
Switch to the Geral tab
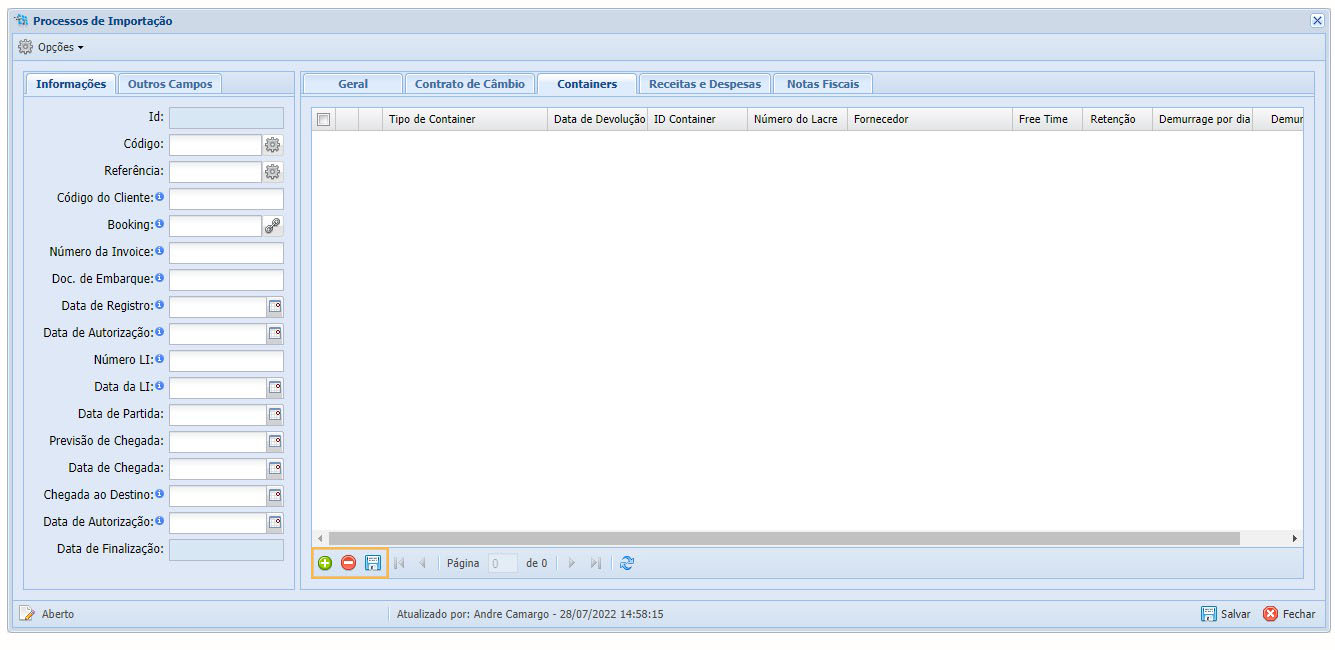[x=353, y=84]
